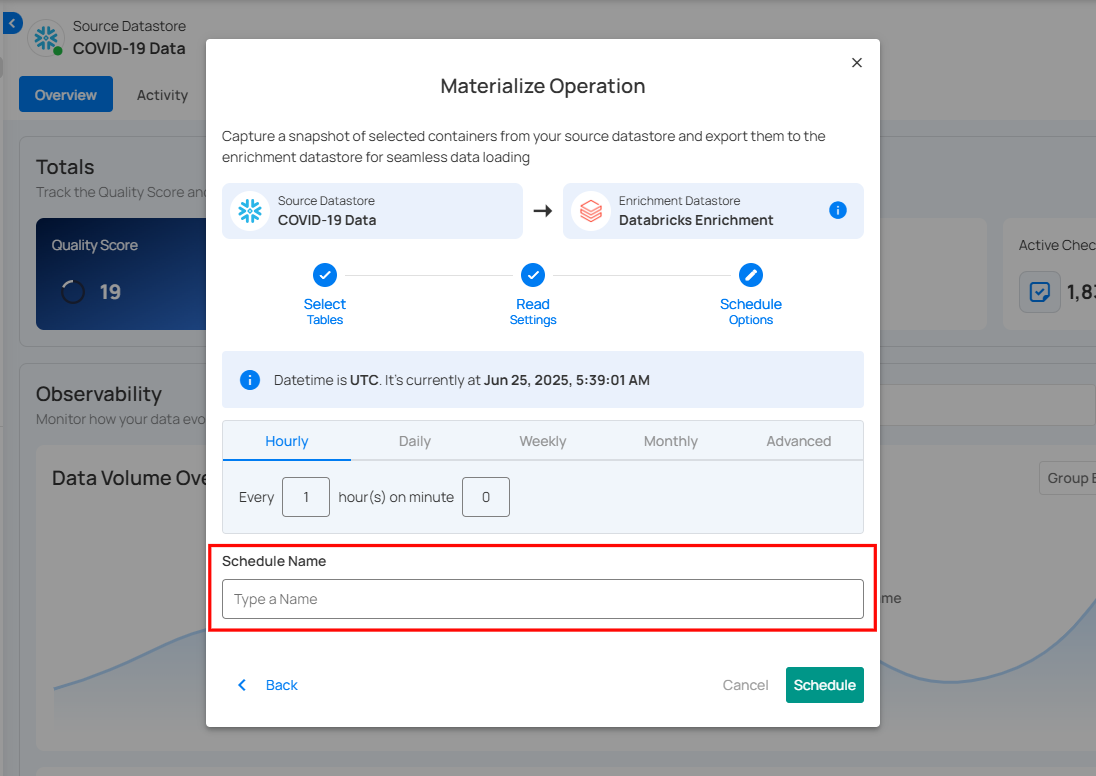Click the Schedule Name label
Screen dimensions: 1096x776
coord(274,561)
